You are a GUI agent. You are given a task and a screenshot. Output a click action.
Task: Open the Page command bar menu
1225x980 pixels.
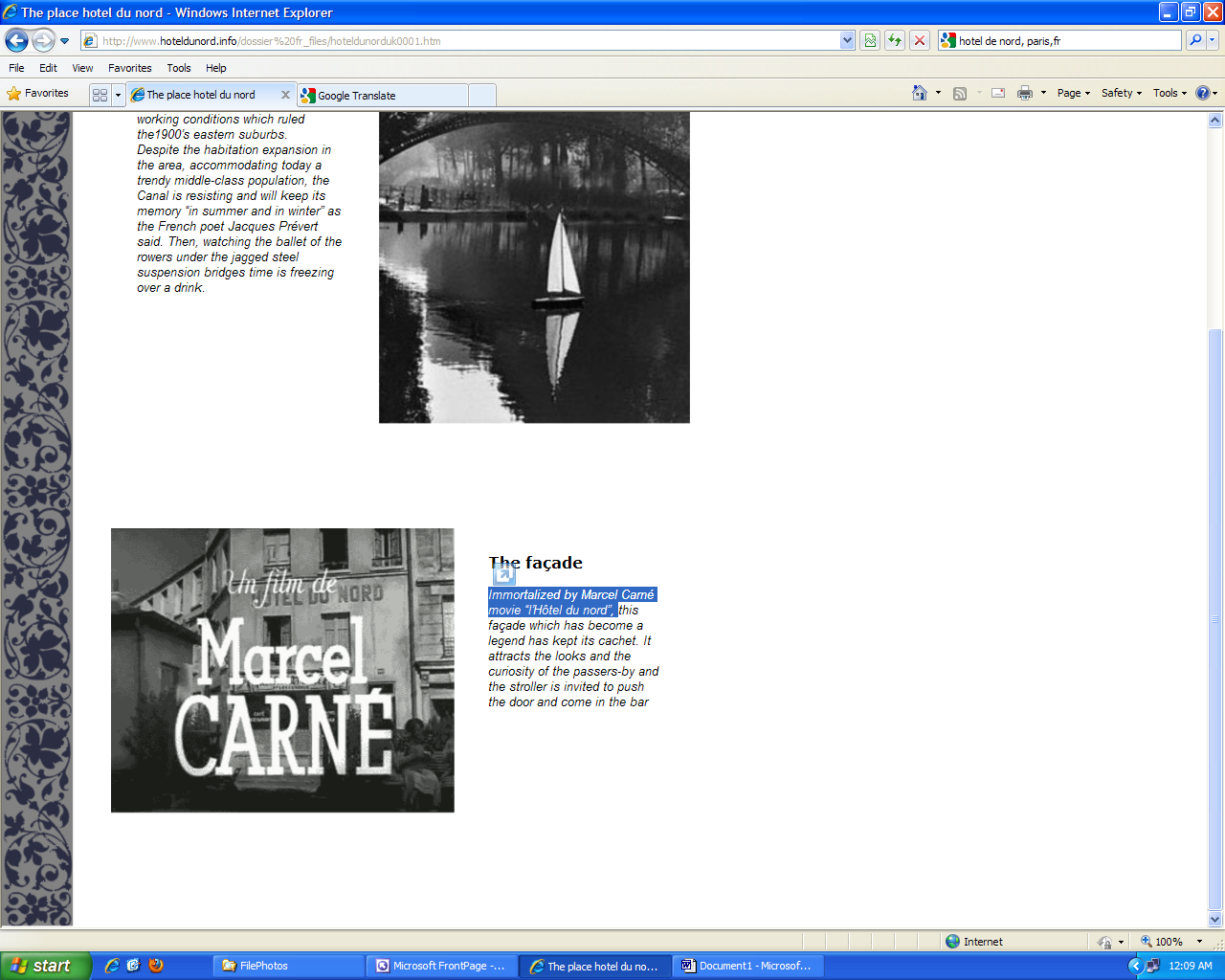point(1073,93)
